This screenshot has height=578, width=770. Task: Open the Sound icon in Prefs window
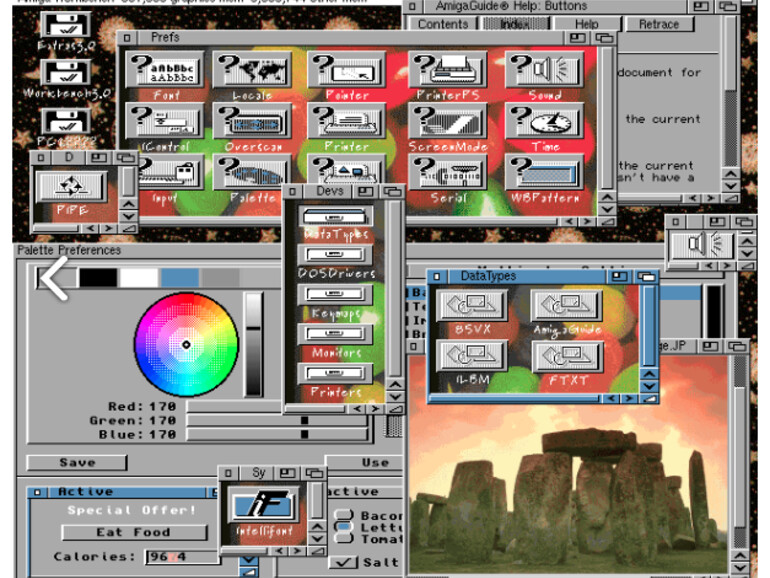544,70
